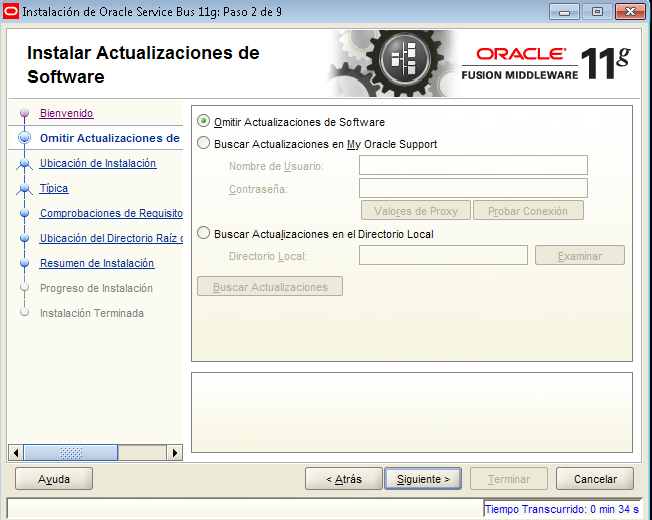Click the Probar Conexión button

click(528, 210)
